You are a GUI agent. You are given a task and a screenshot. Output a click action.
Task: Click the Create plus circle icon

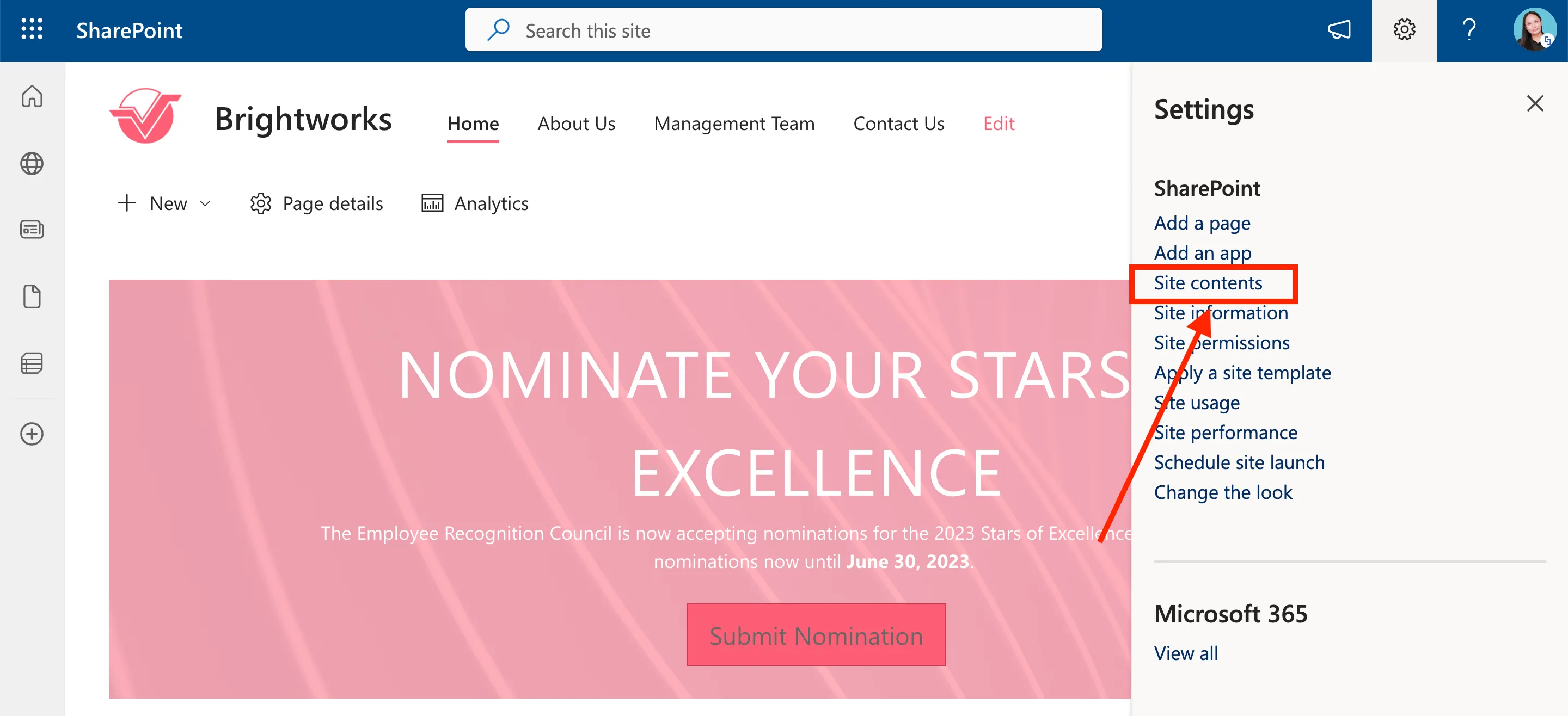32,434
